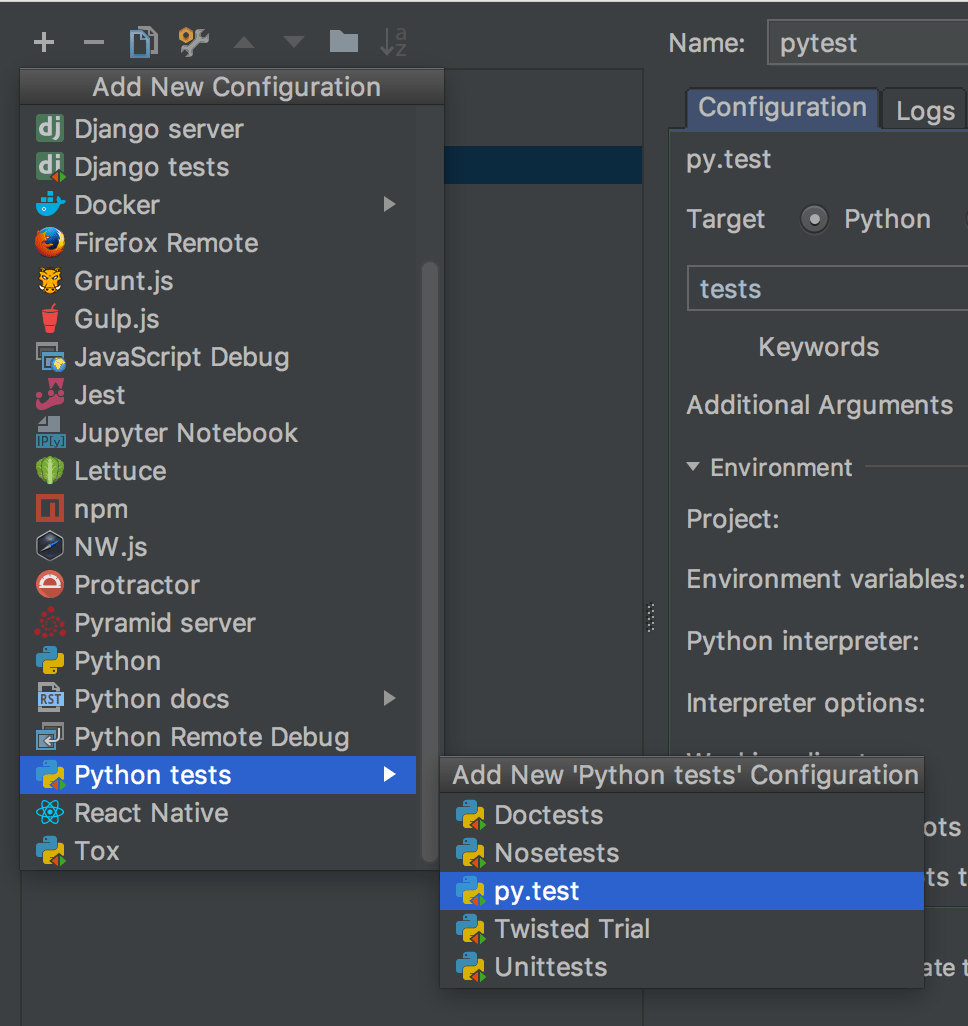Collapse the Environment section
968x1026 pixels.
coord(691,467)
